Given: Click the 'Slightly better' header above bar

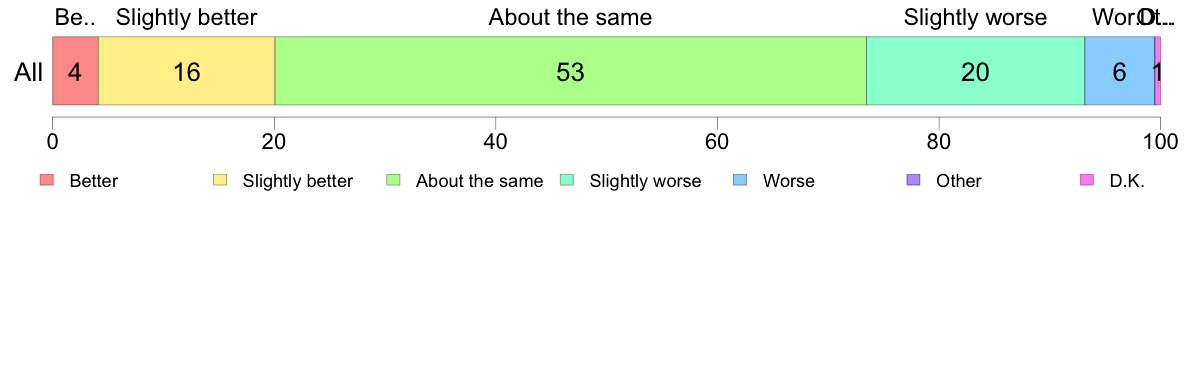Looking at the screenshot, I should tap(186, 17).
